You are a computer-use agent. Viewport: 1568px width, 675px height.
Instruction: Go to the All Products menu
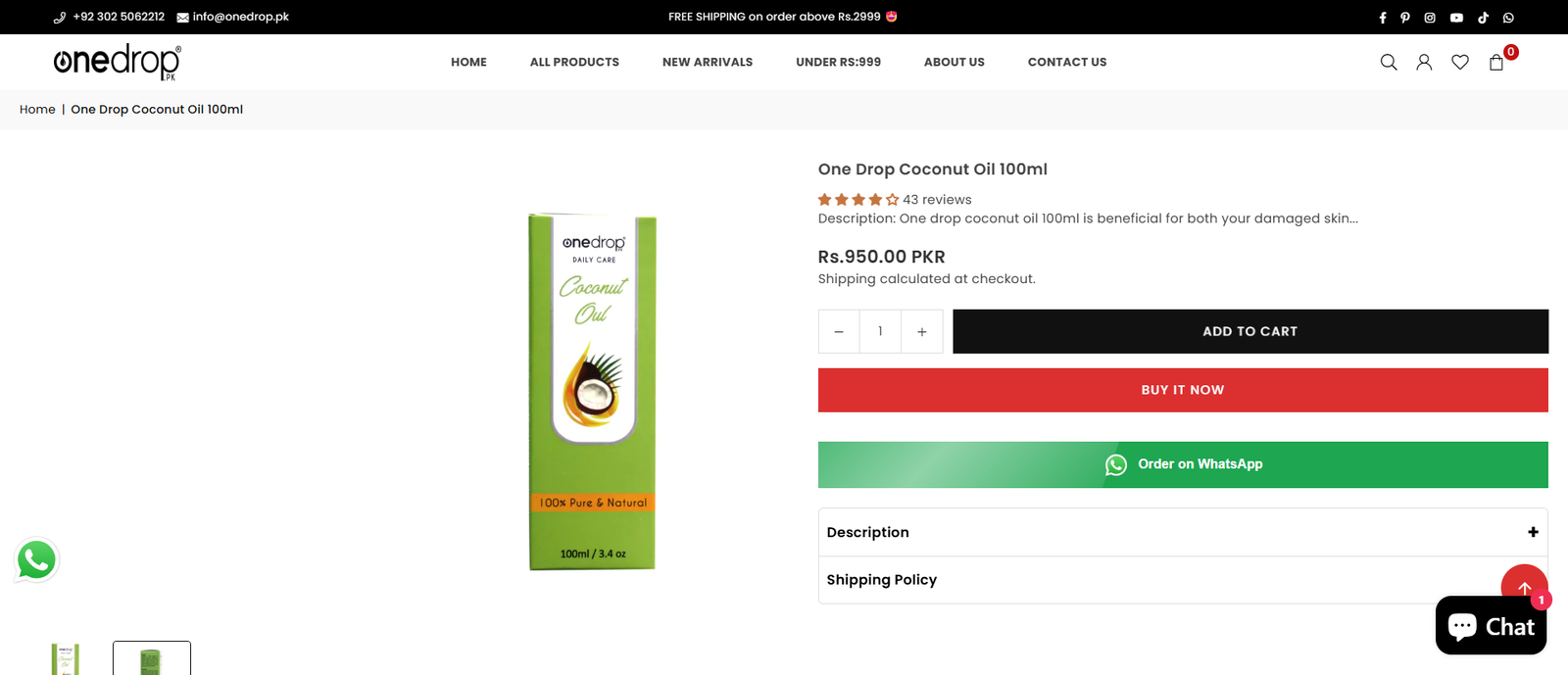574,62
